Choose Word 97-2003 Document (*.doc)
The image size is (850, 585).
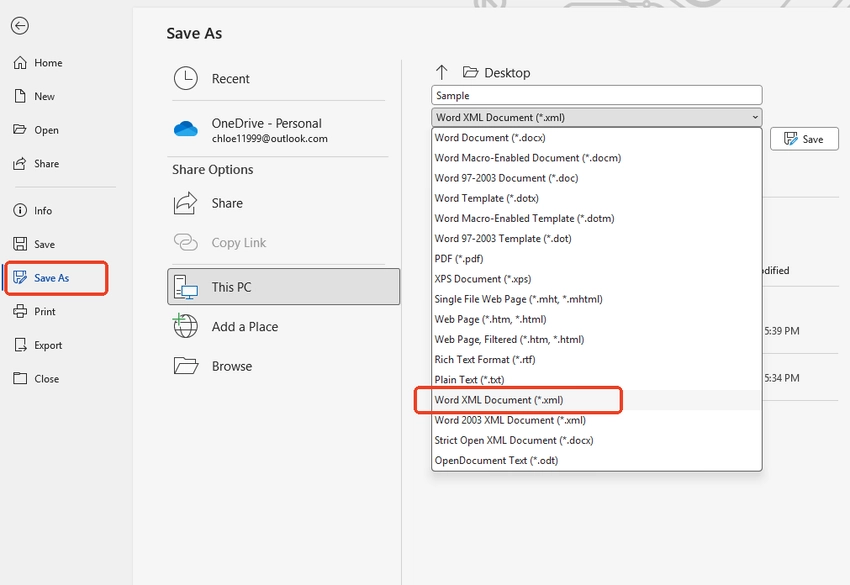597,178
